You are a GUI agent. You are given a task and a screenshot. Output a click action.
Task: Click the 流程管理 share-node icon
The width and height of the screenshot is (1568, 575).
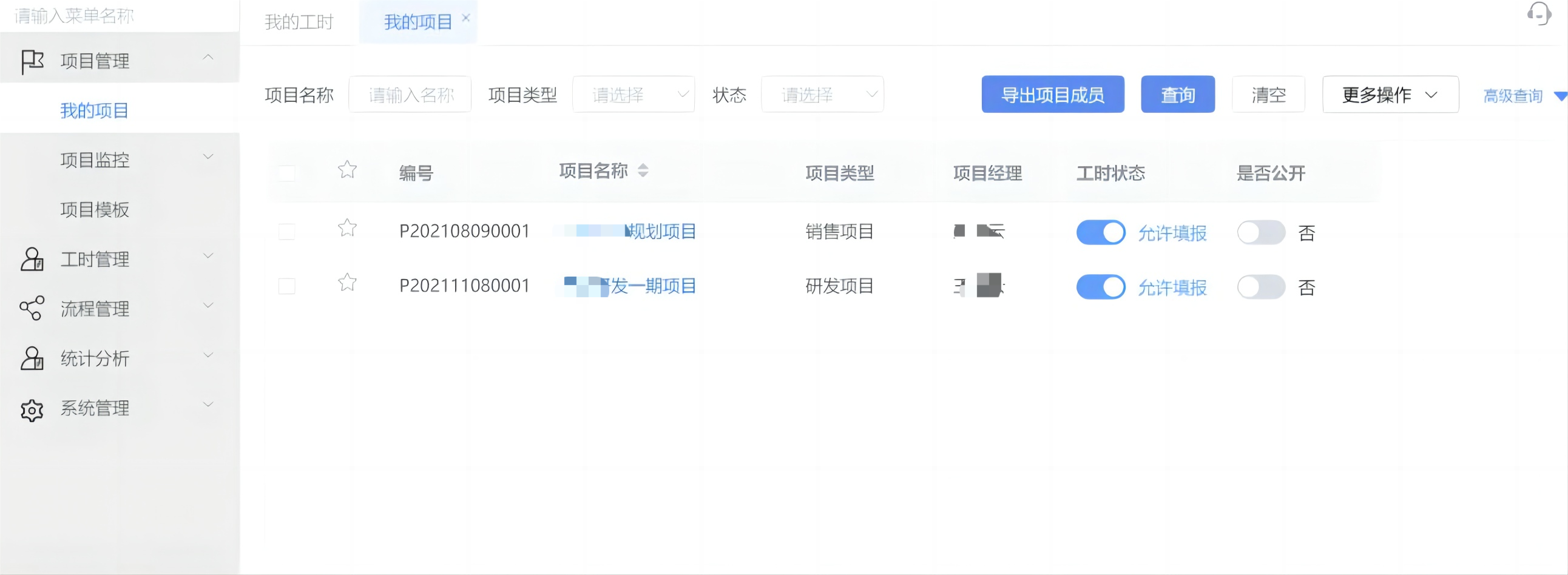point(32,309)
